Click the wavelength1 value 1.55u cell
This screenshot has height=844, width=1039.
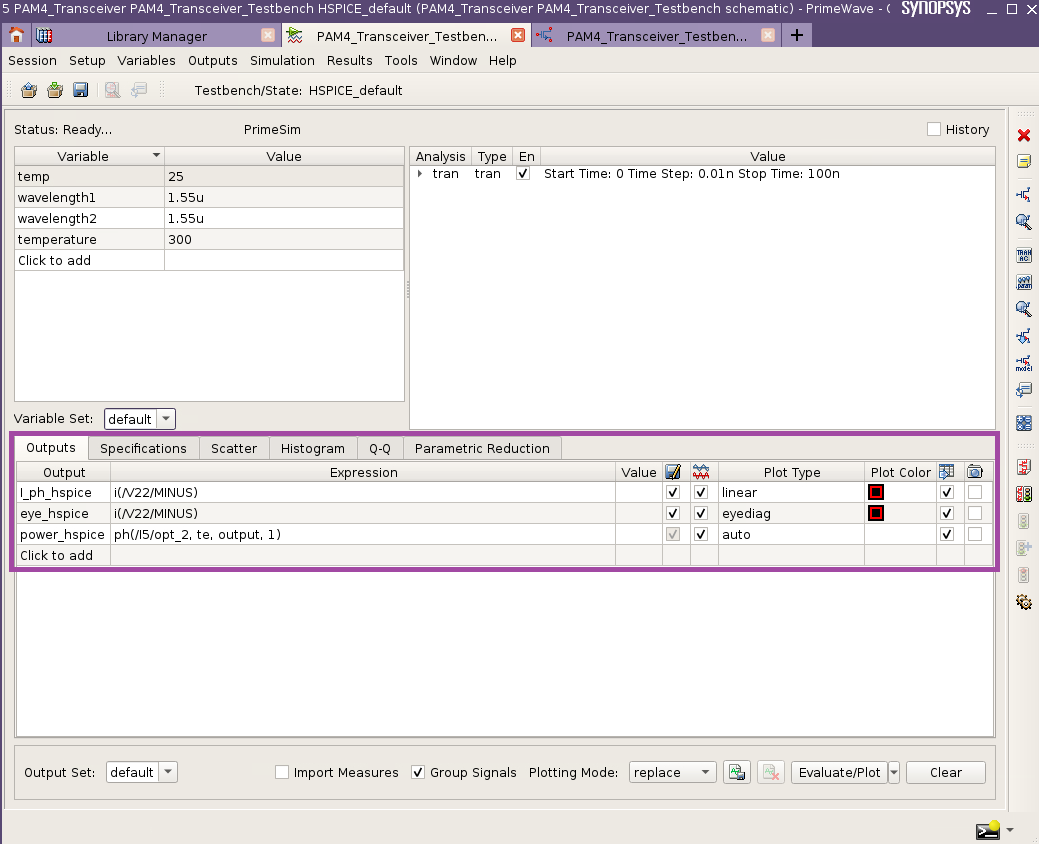click(284, 197)
